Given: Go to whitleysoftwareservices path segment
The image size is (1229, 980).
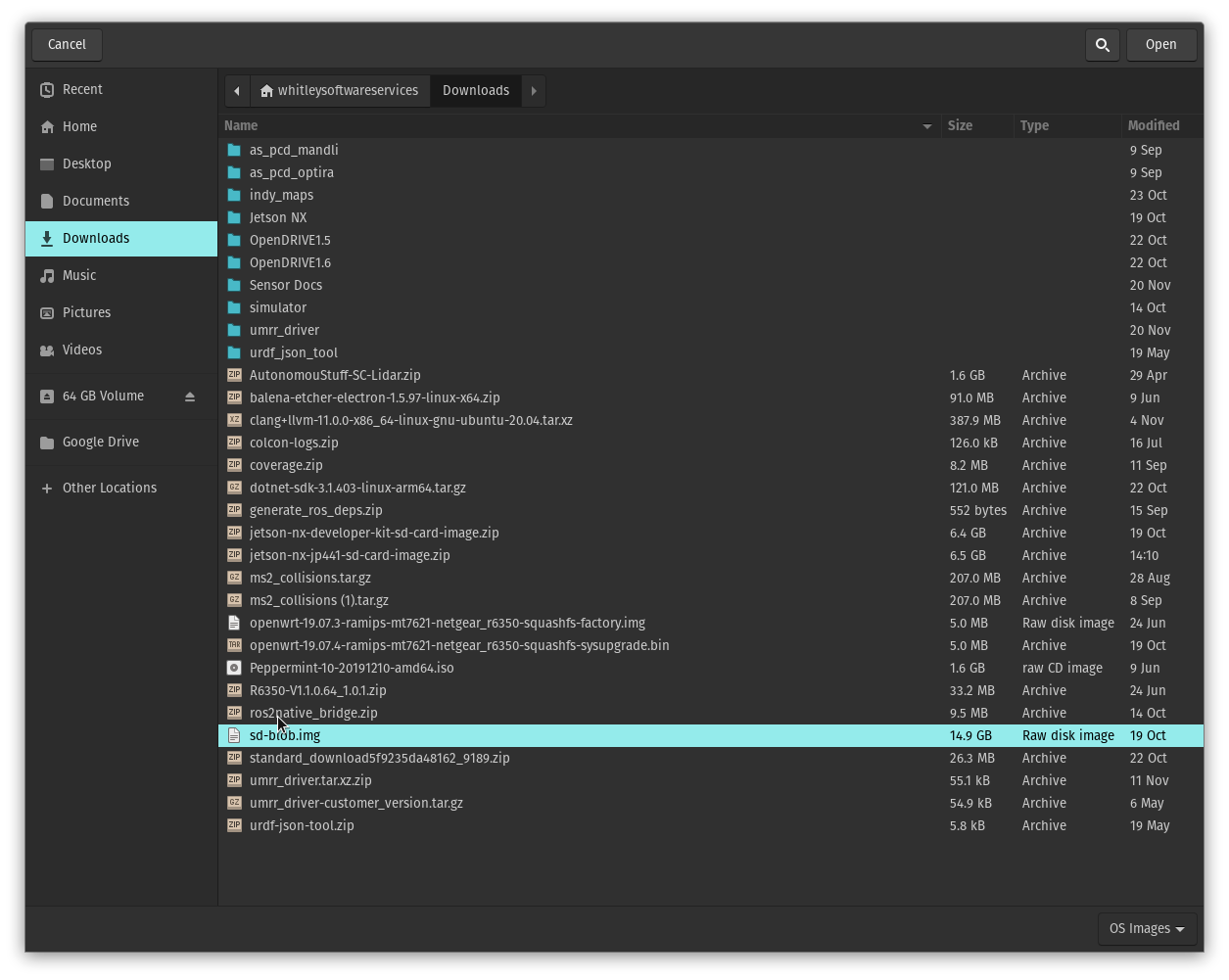Looking at the screenshot, I should coord(340,91).
